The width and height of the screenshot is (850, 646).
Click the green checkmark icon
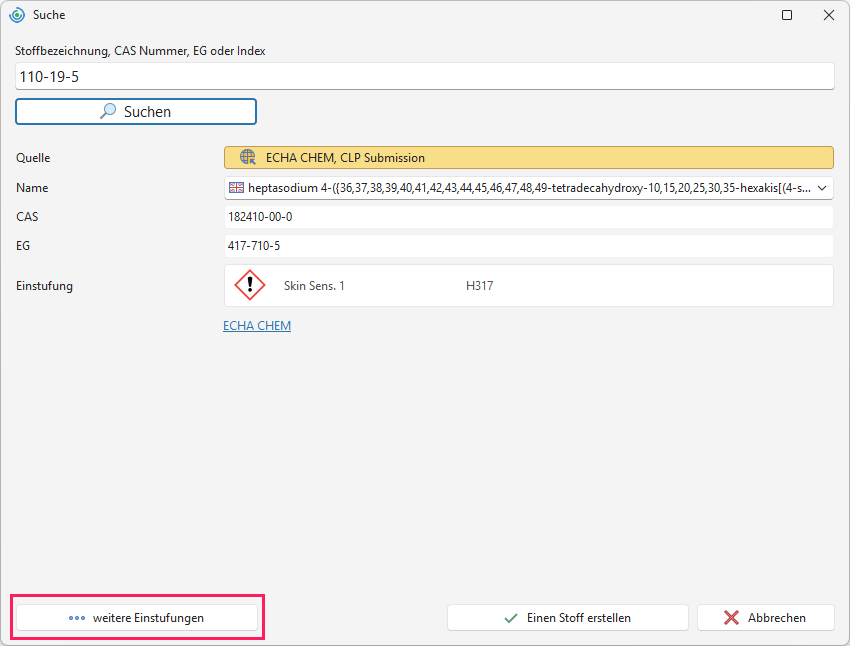(x=511, y=618)
